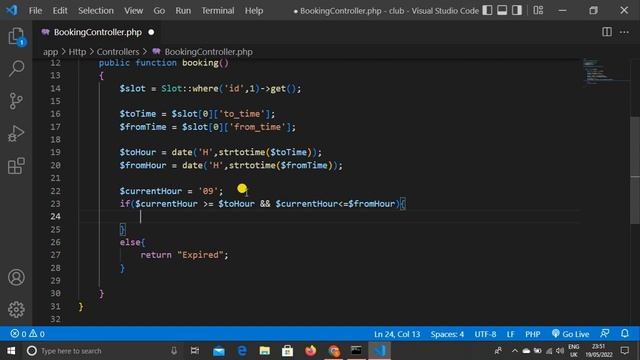Open the View menu
Viewport: 640px width, 360px height.
[133, 11]
